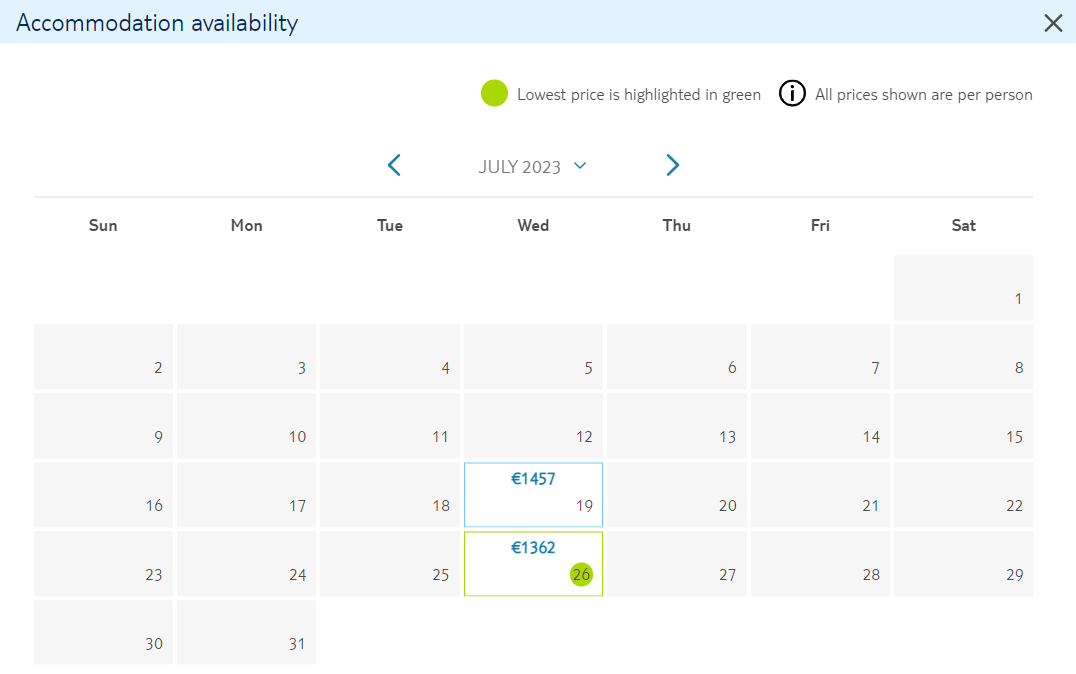Click the Fri column header

click(820, 225)
